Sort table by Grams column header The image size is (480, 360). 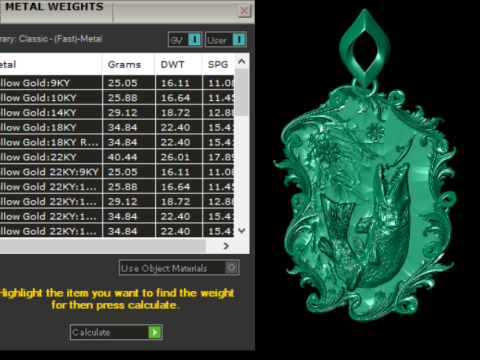128,64
